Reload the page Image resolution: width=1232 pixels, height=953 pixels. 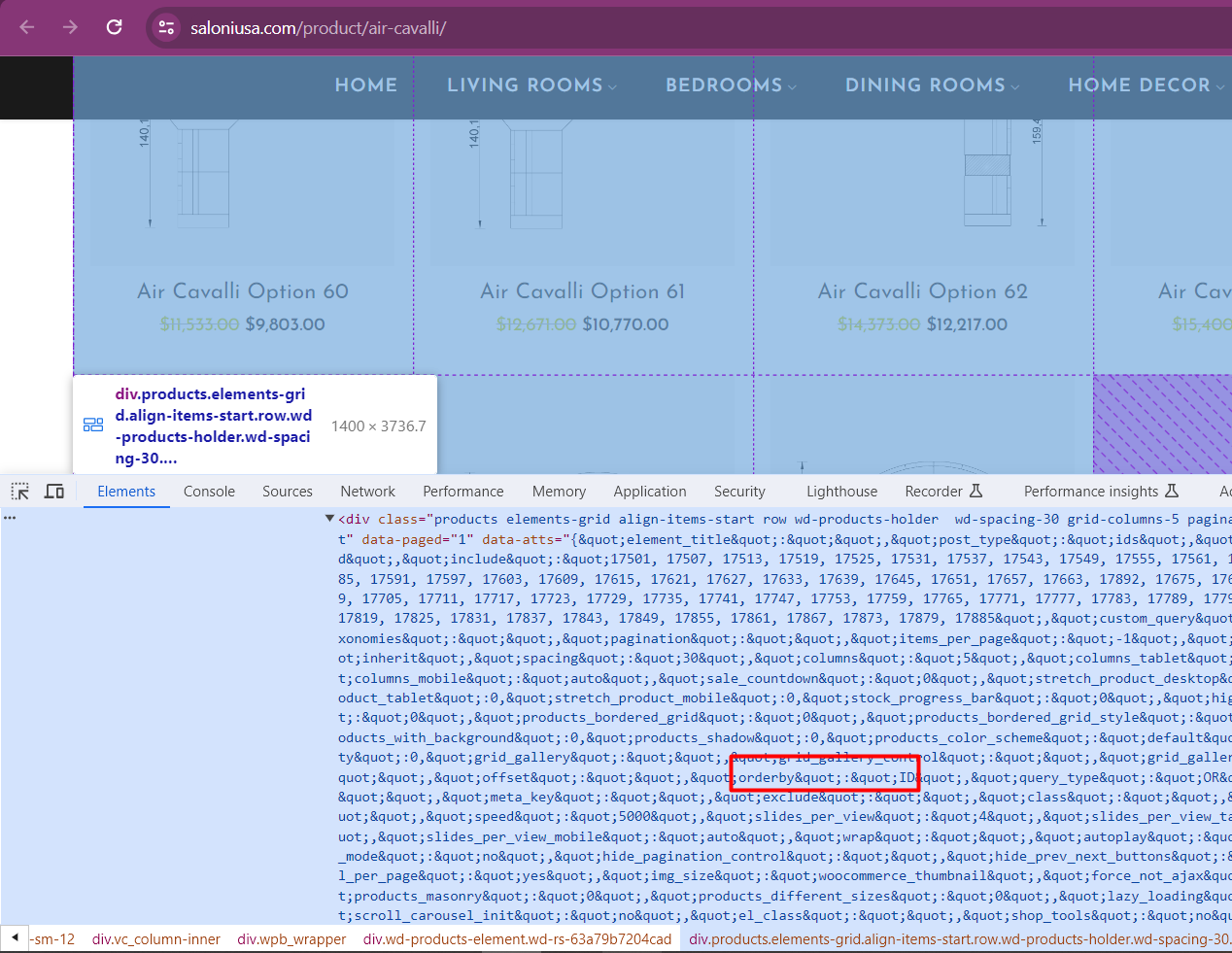(x=114, y=27)
